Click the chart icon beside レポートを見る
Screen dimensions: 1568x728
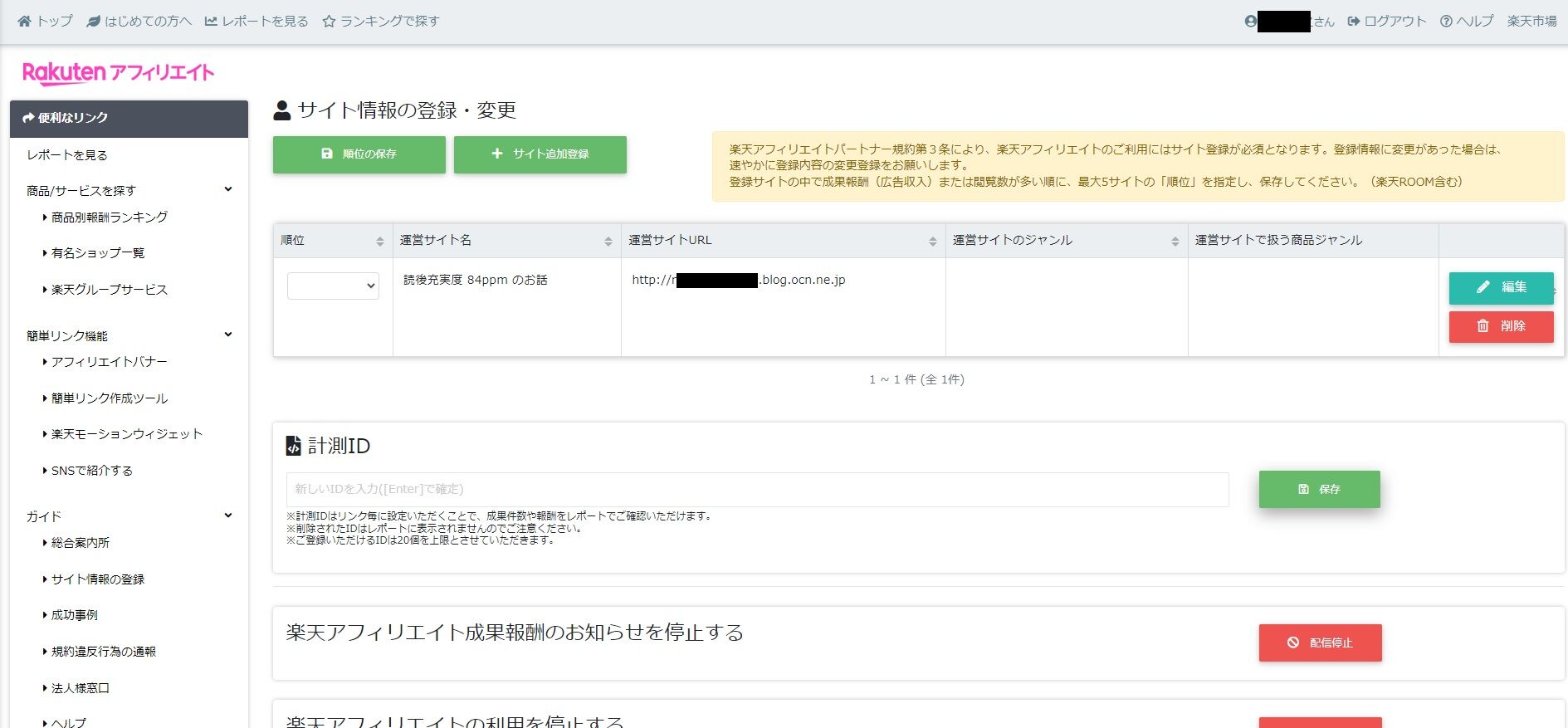(x=212, y=22)
